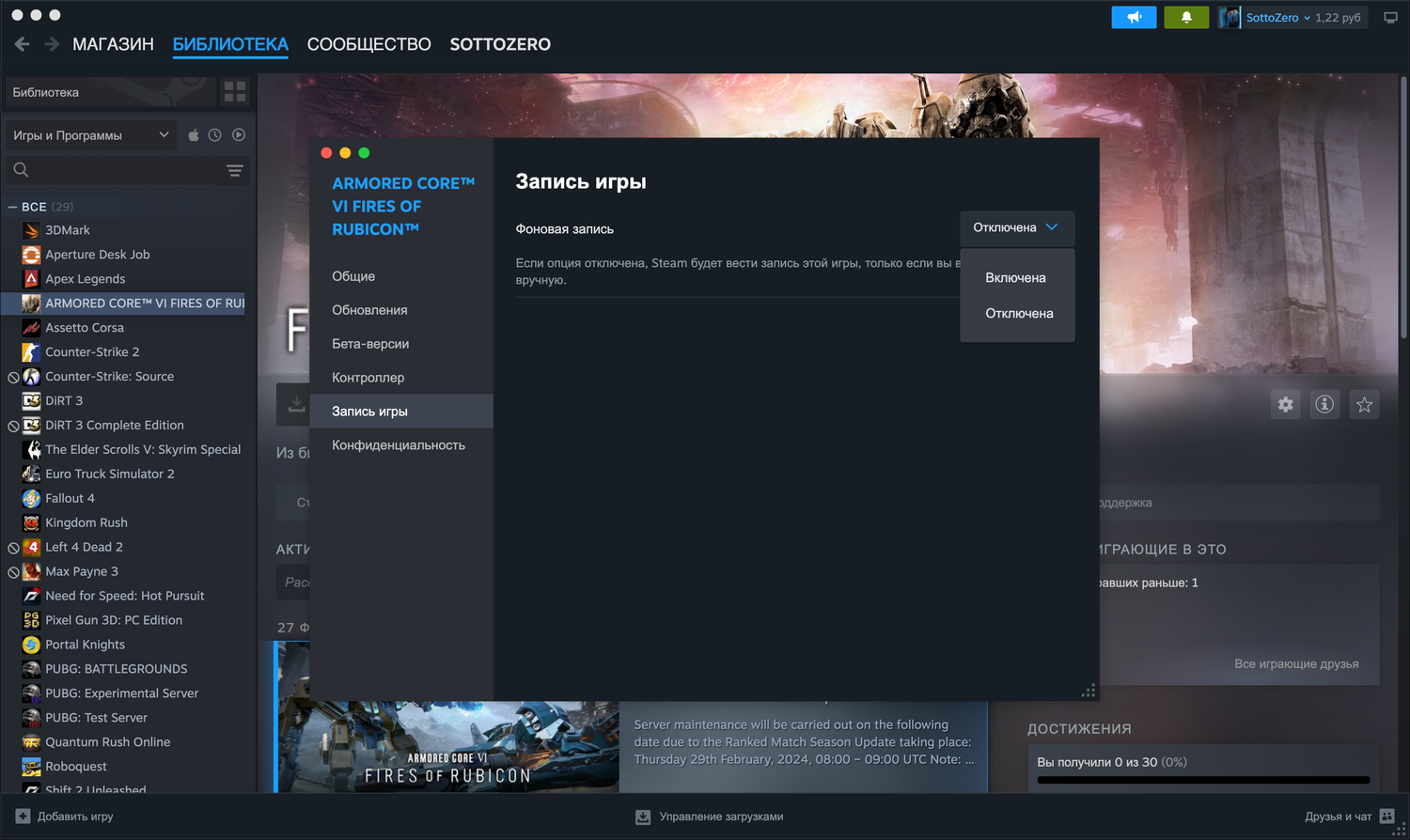The width and height of the screenshot is (1410, 840).
Task: Open Управление загрузками
Action: point(710,817)
